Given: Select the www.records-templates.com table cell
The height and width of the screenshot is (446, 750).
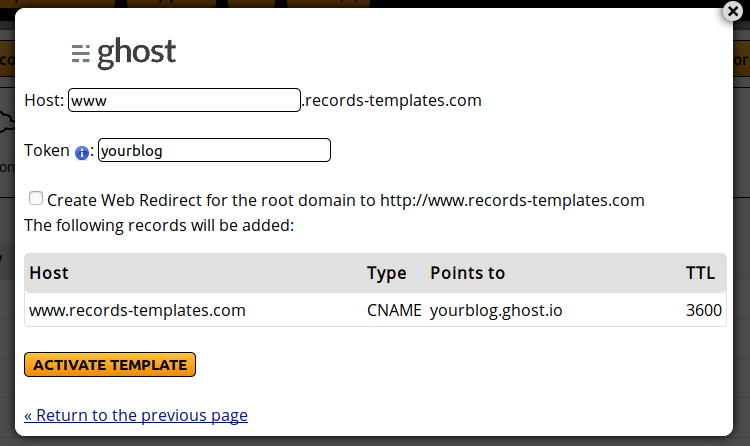Looking at the screenshot, I should pos(137,310).
